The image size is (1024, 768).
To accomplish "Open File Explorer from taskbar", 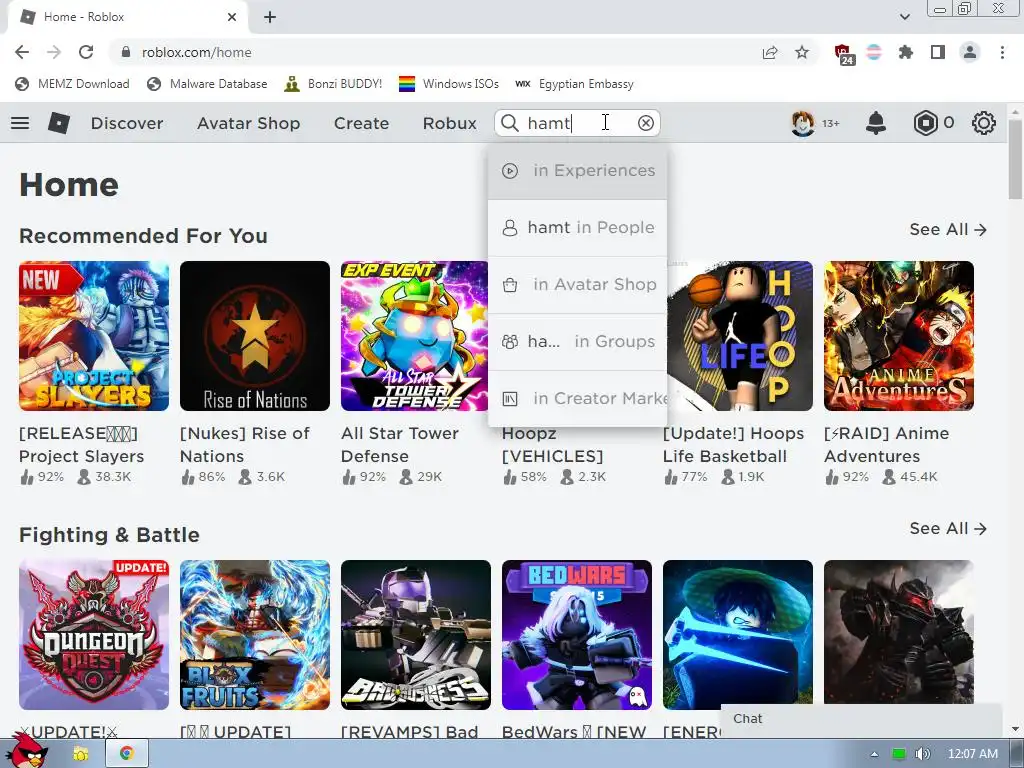I will pyautogui.click(x=80, y=754).
